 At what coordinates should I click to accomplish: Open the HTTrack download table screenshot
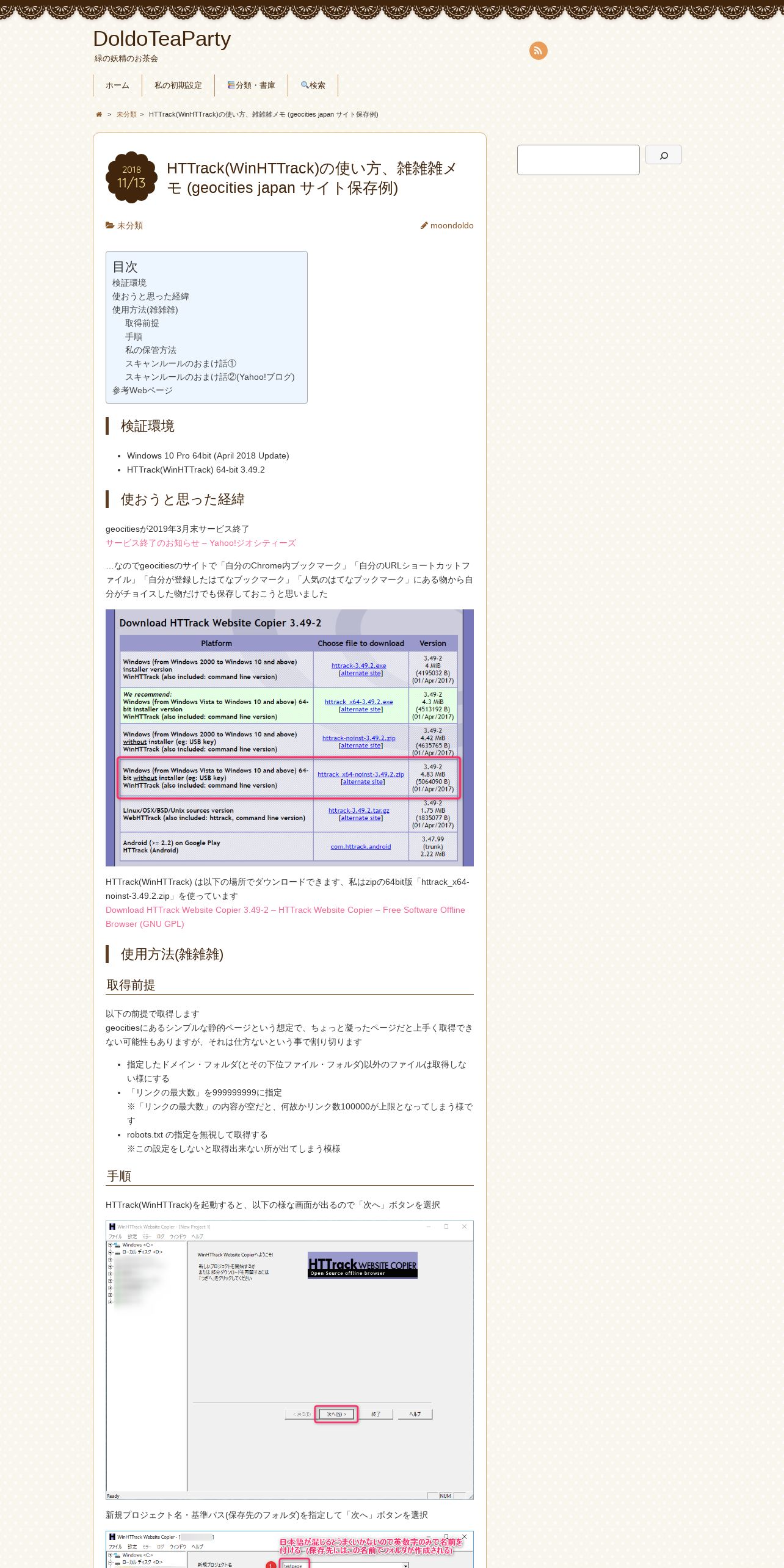(x=289, y=738)
